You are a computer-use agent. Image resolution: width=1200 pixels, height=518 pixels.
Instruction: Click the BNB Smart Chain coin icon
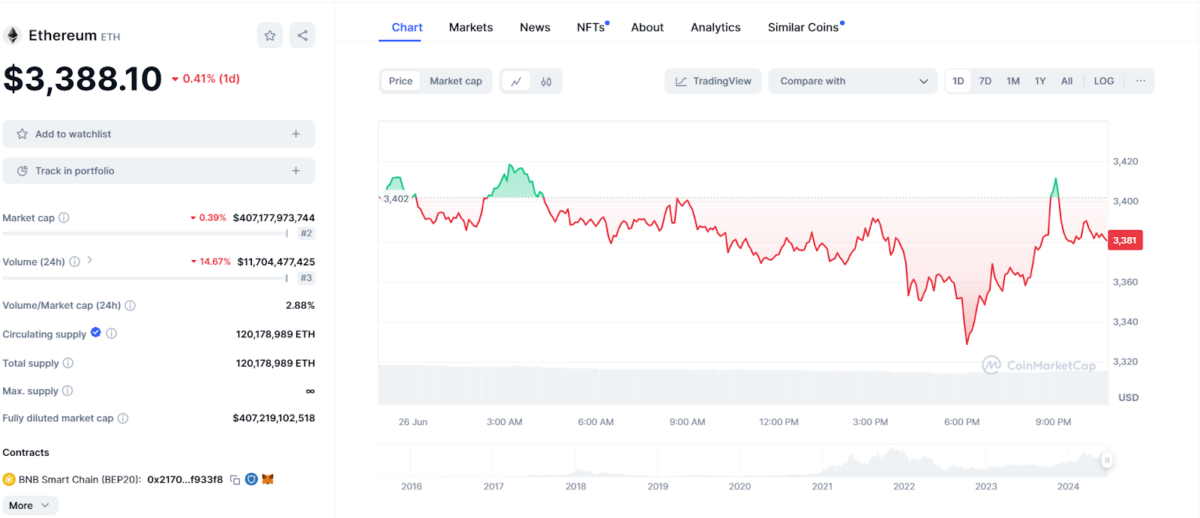pyautogui.click(x=9, y=479)
